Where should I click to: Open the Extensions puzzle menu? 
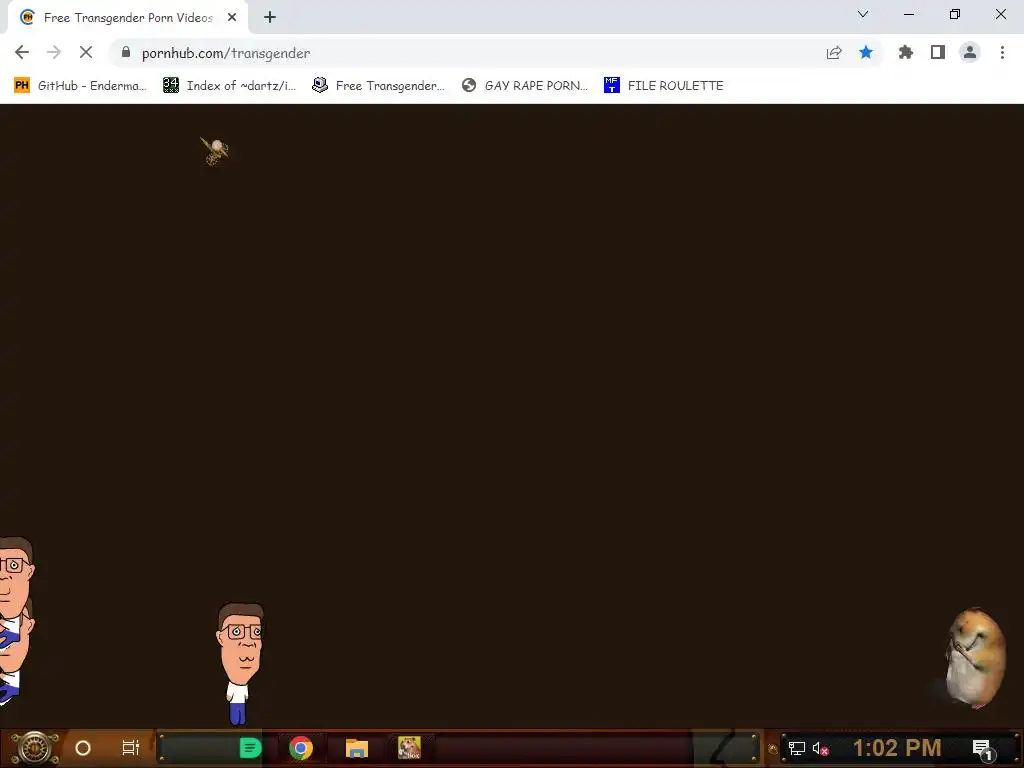click(906, 52)
